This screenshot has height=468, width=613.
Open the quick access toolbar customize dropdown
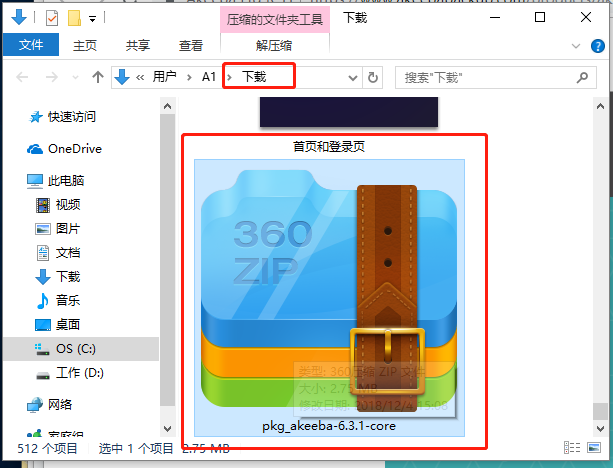tap(93, 19)
